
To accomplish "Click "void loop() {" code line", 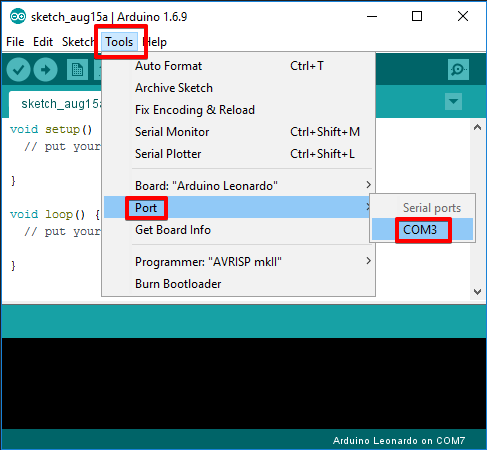I will (x=55, y=214).
